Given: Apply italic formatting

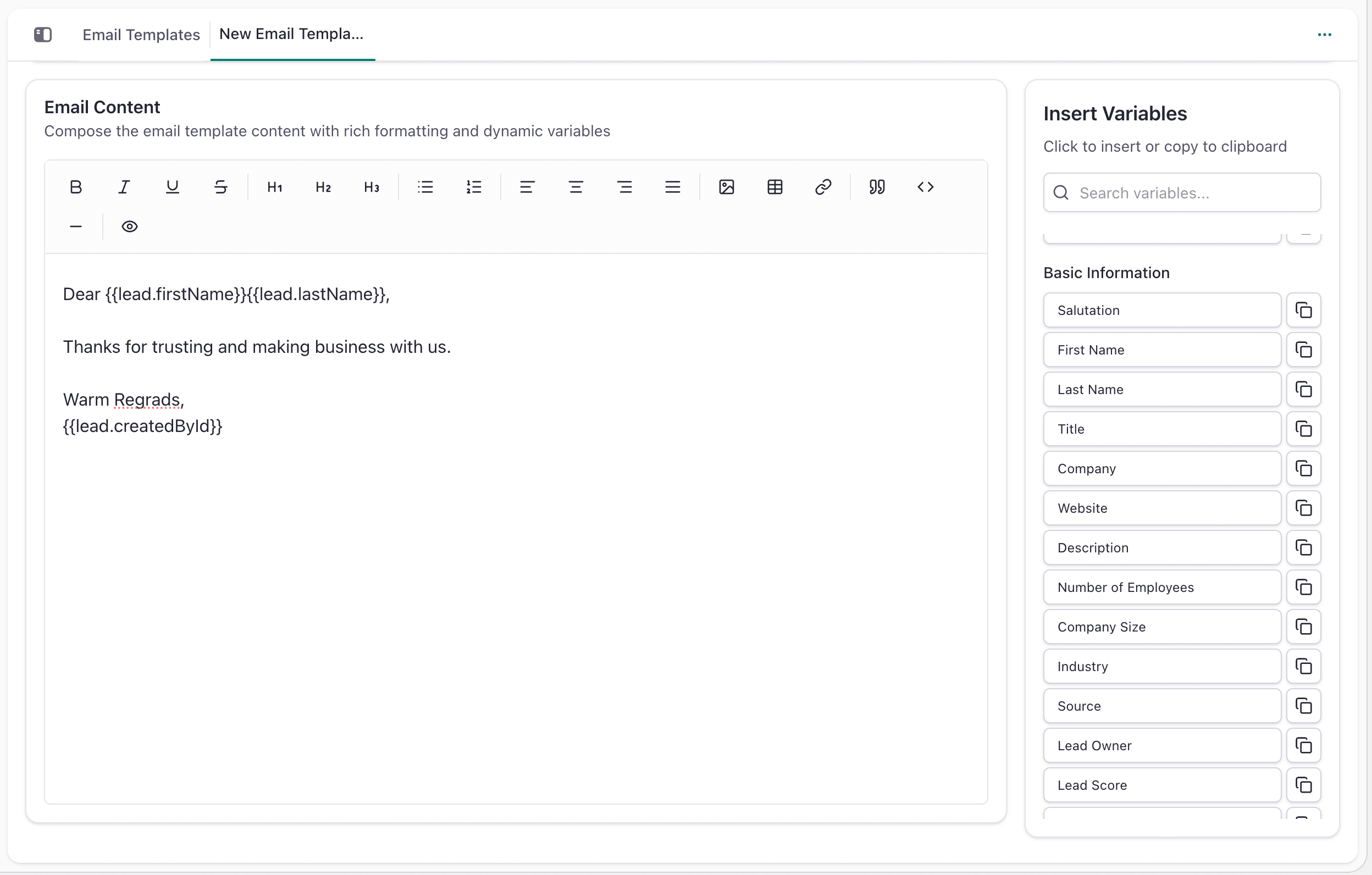Looking at the screenshot, I should click(x=124, y=187).
